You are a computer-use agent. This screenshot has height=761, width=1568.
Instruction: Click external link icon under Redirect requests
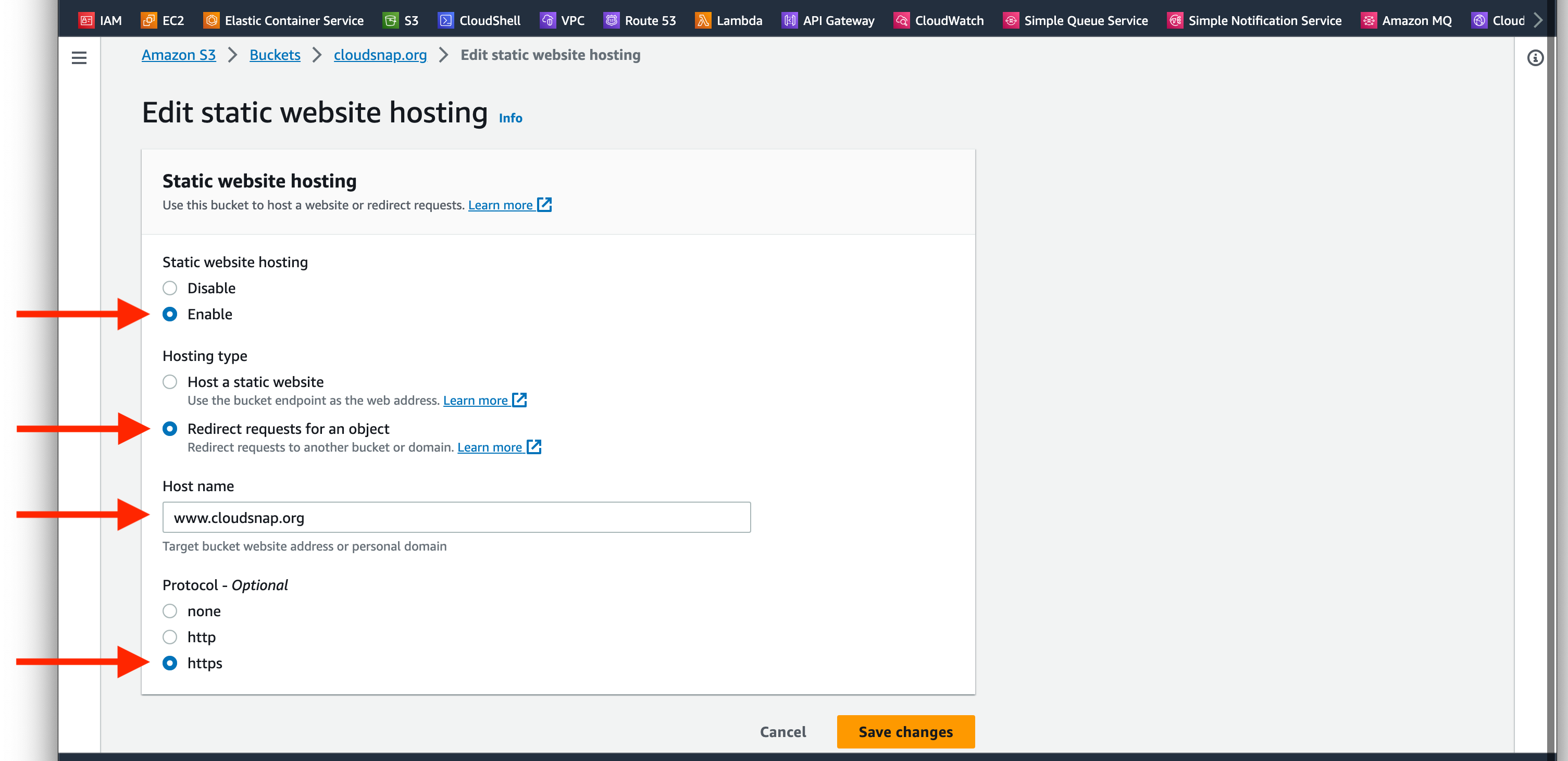pos(534,447)
